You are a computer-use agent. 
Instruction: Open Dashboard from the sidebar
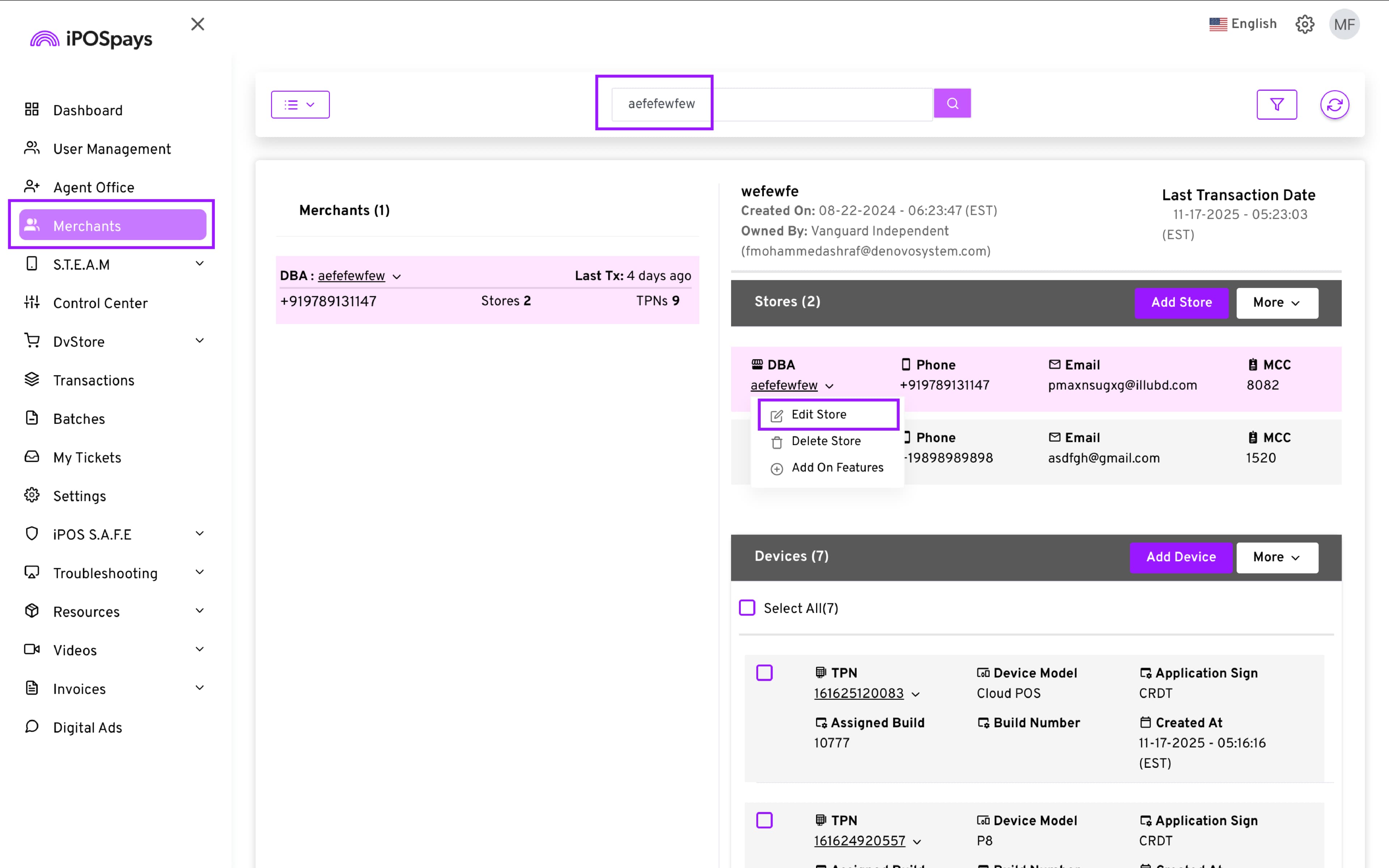pyautogui.click(x=87, y=110)
